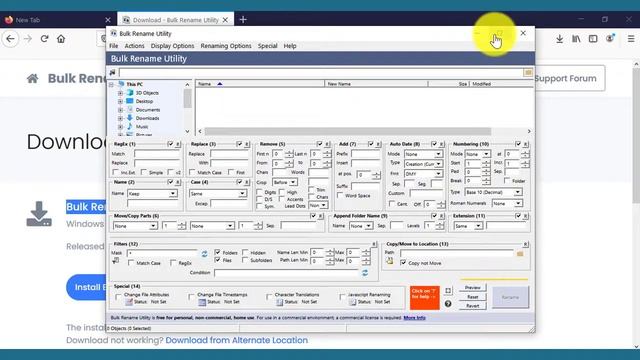Click the question mark help icon

click(448, 304)
